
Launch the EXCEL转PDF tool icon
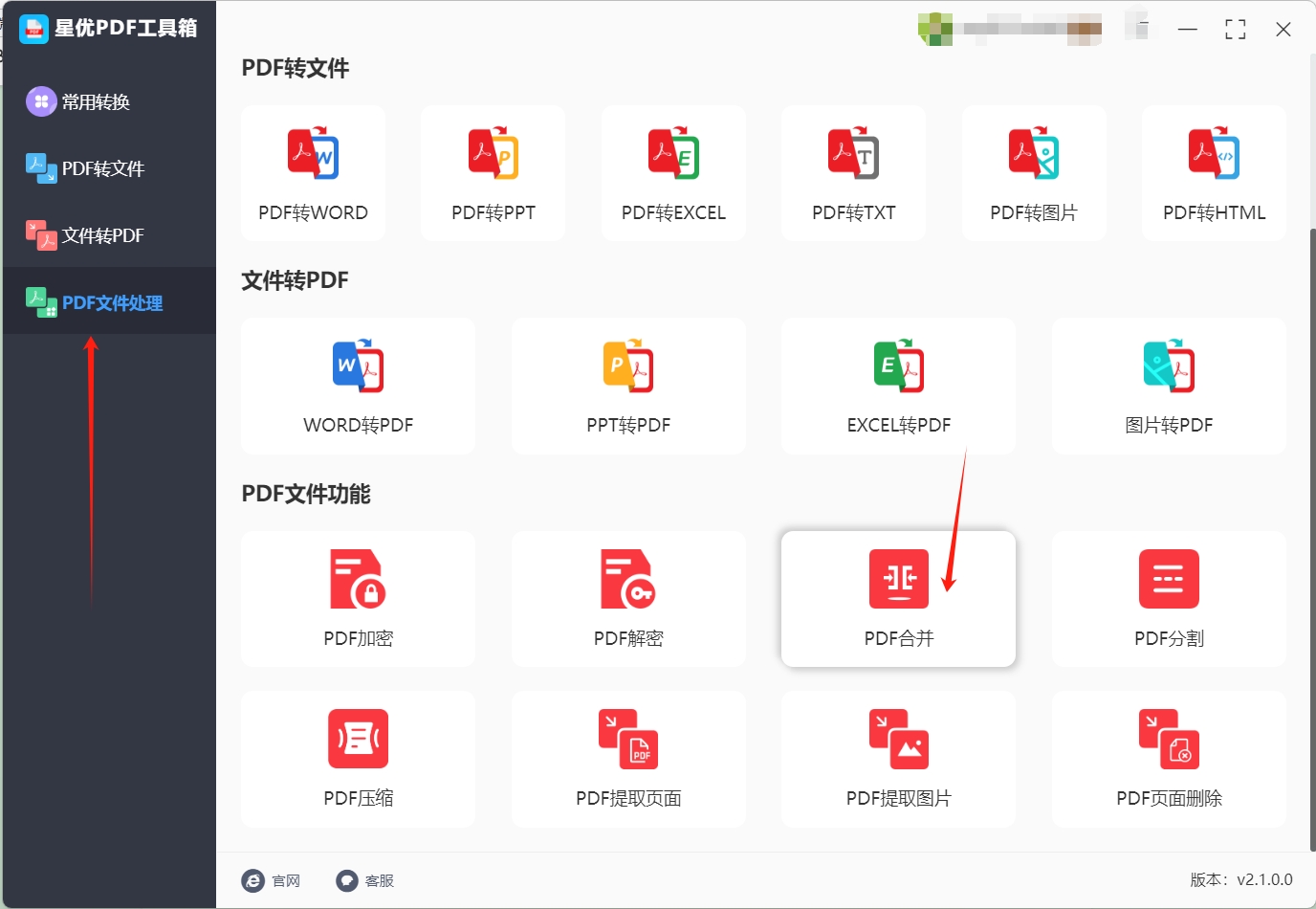point(899,366)
